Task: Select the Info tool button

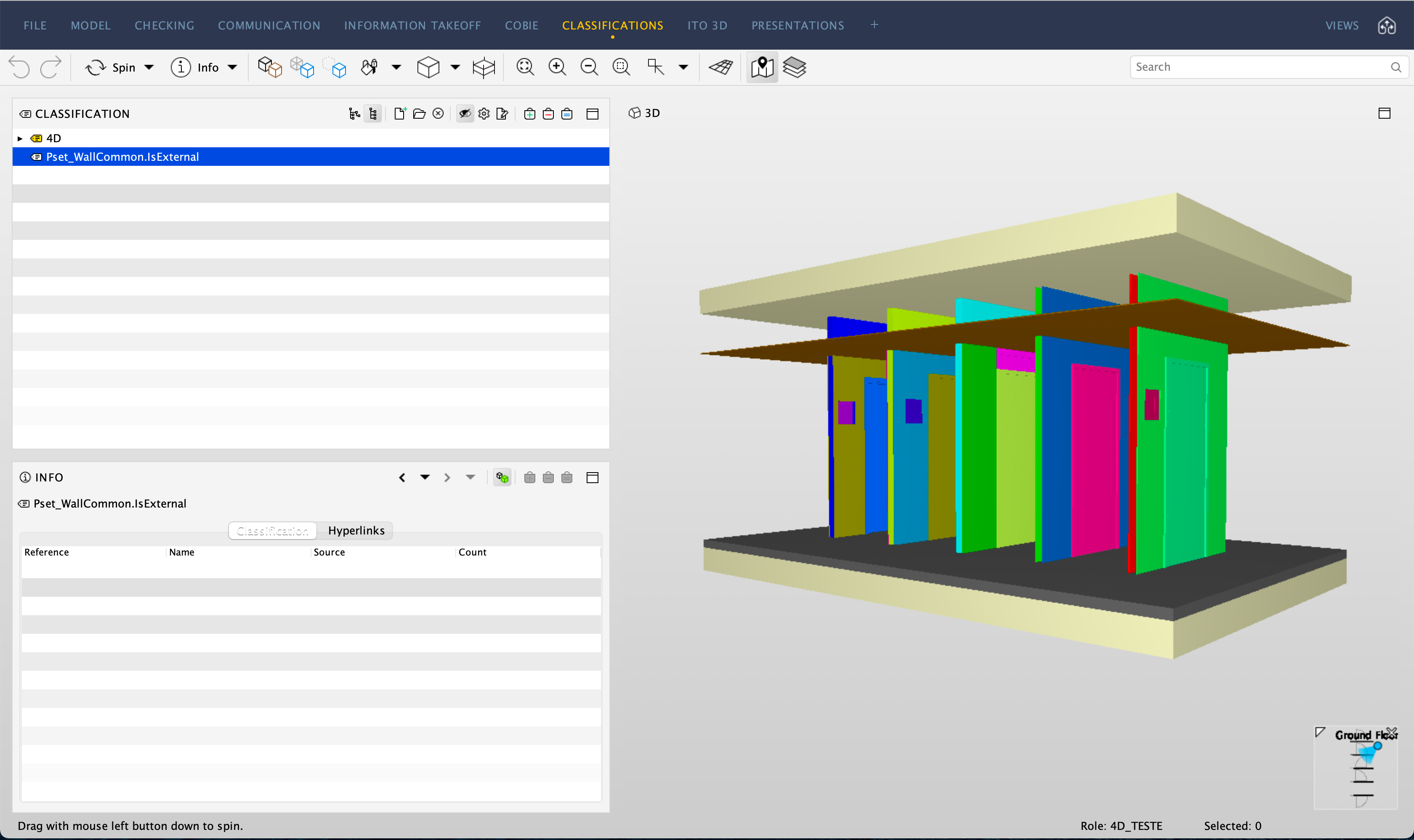Action: tap(195, 67)
